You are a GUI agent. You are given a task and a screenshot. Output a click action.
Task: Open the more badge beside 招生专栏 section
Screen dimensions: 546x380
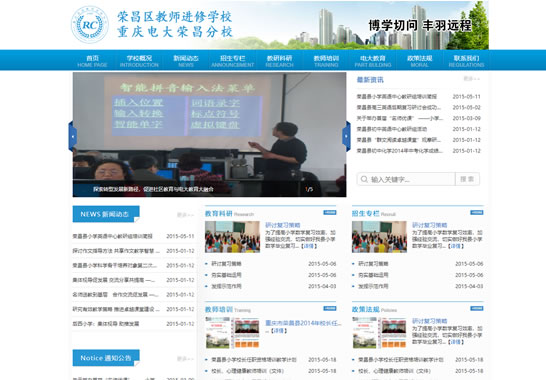477,212
